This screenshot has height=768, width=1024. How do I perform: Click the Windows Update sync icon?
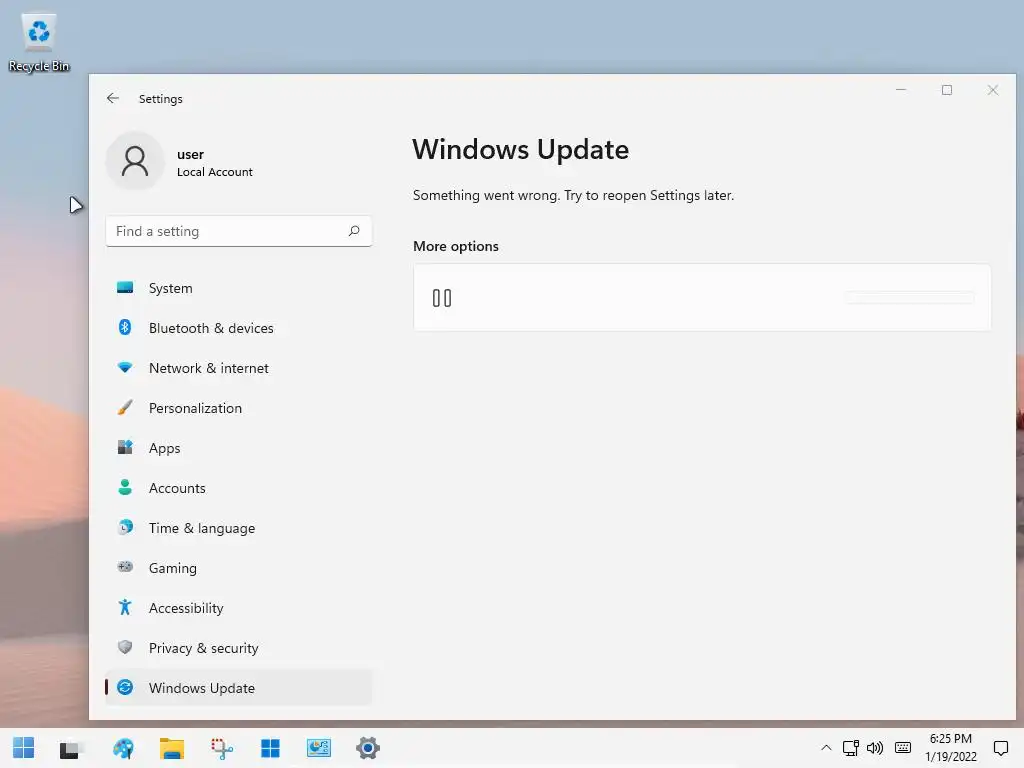click(125, 687)
